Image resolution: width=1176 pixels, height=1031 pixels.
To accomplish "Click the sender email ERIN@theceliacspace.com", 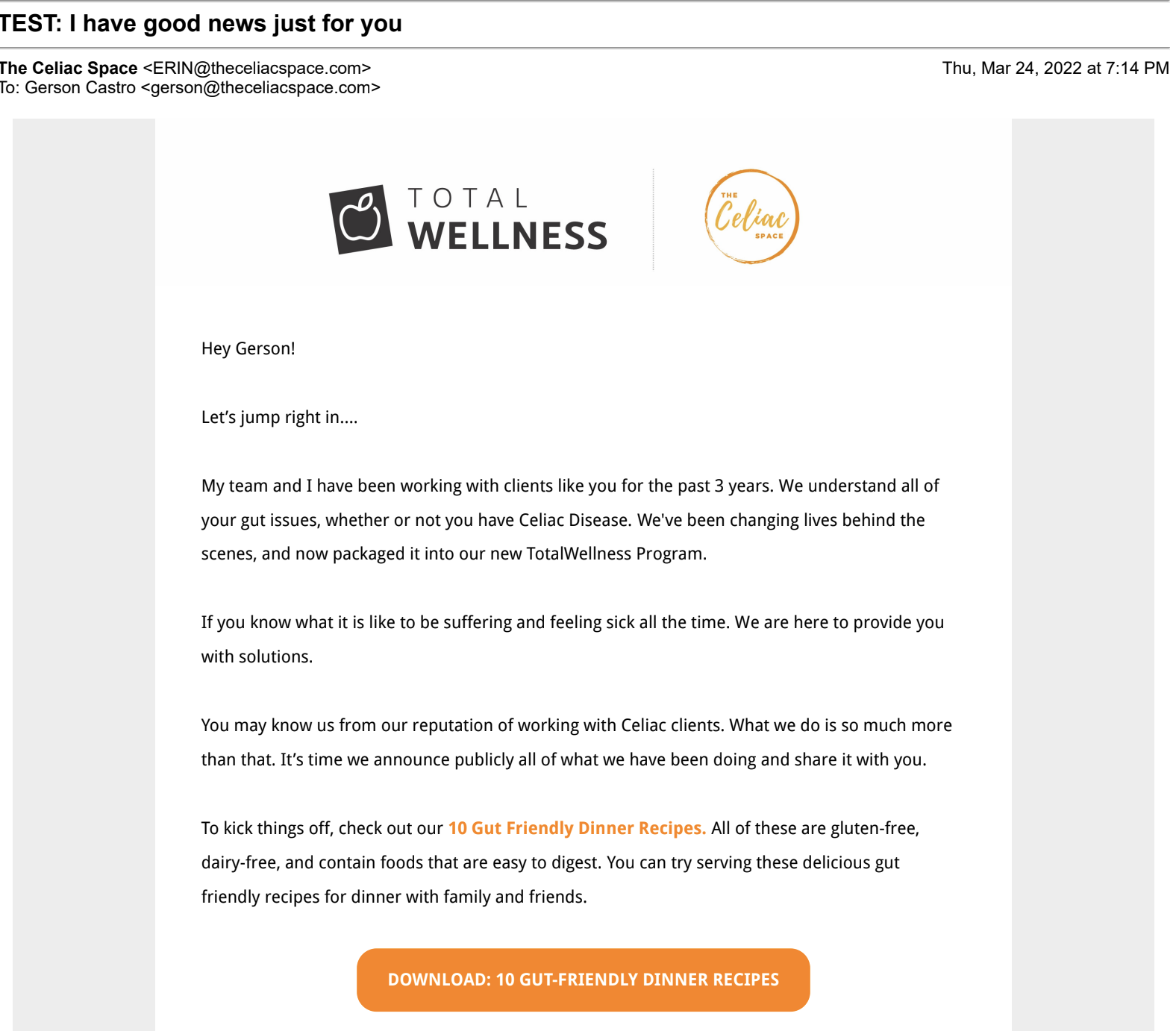I will click(257, 68).
